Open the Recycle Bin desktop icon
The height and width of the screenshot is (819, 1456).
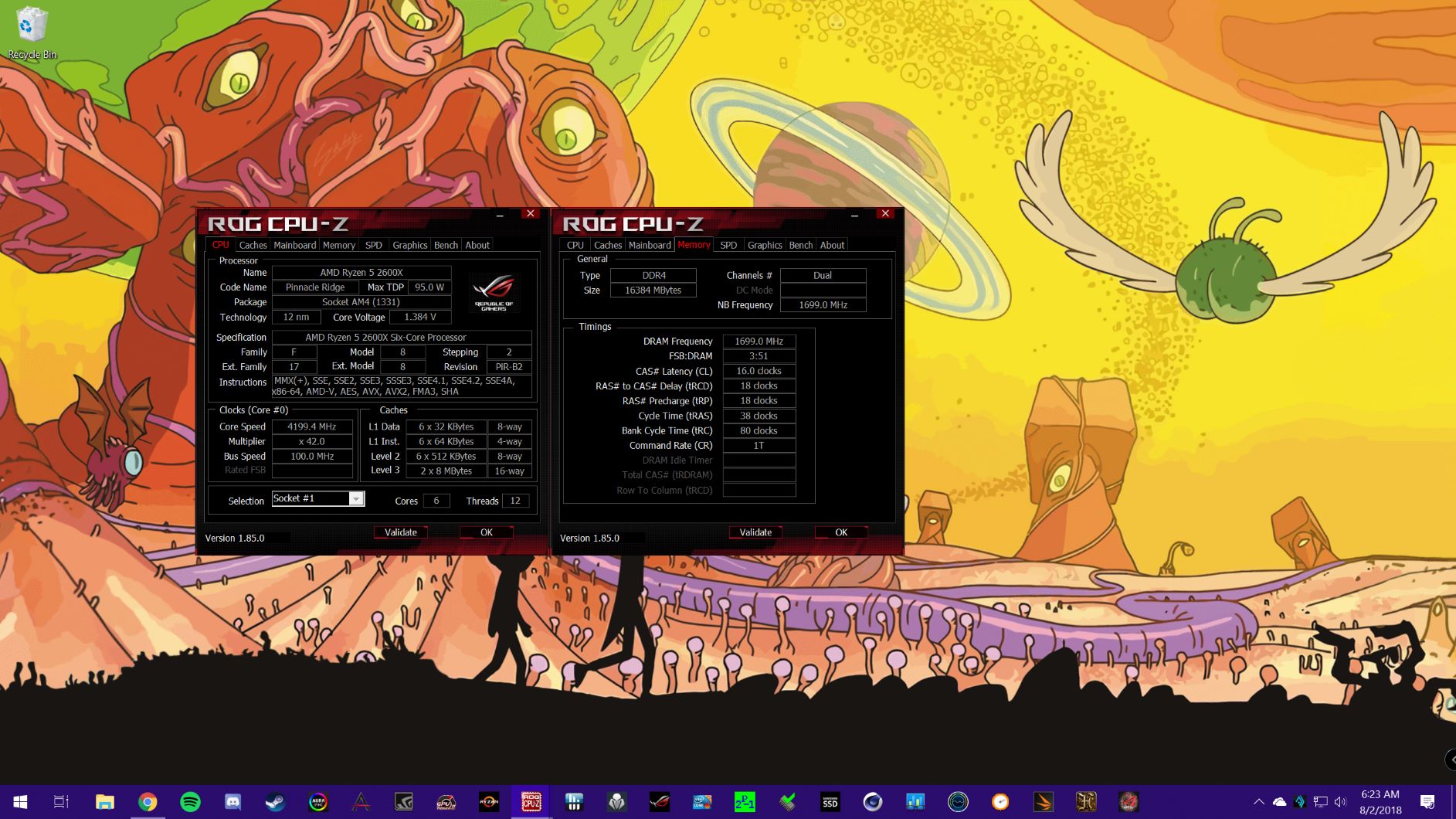click(32, 34)
